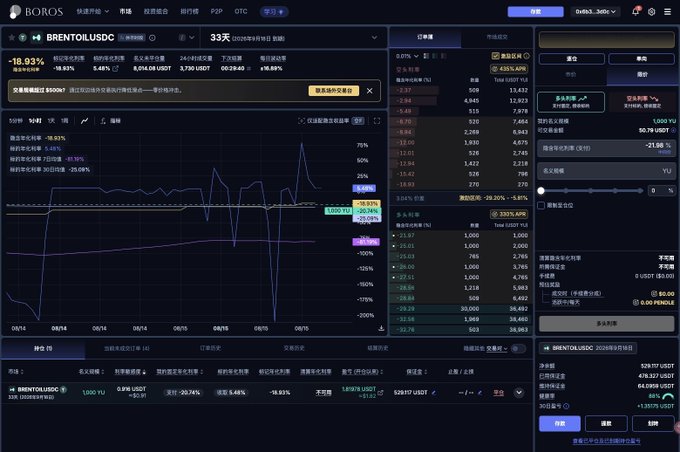Toggle implied yield only chart switch
This screenshot has width=680, height=452.
coord(358,121)
